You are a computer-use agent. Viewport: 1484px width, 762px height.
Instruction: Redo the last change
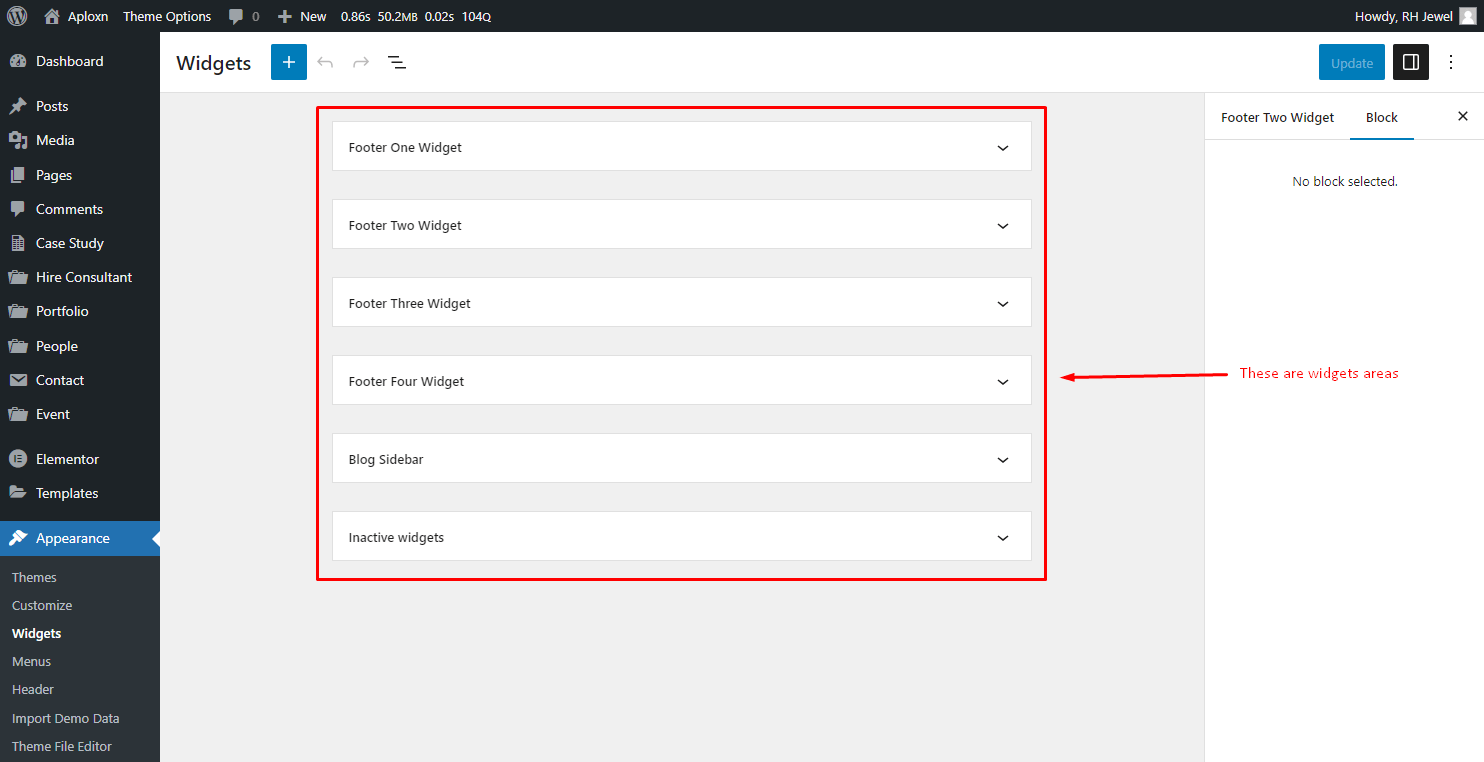361,62
